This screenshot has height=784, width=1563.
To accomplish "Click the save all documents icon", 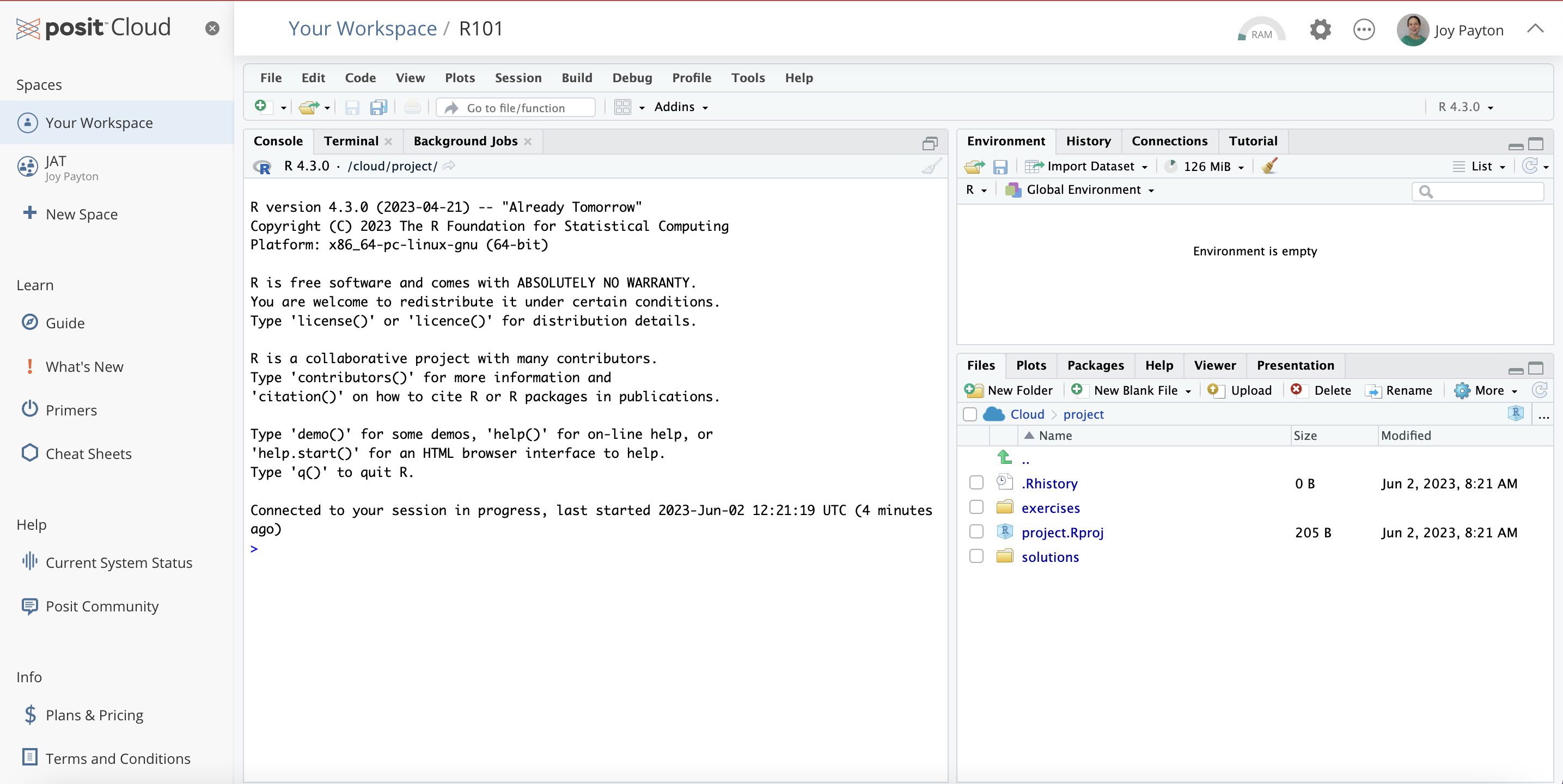I will coord(378,107).
